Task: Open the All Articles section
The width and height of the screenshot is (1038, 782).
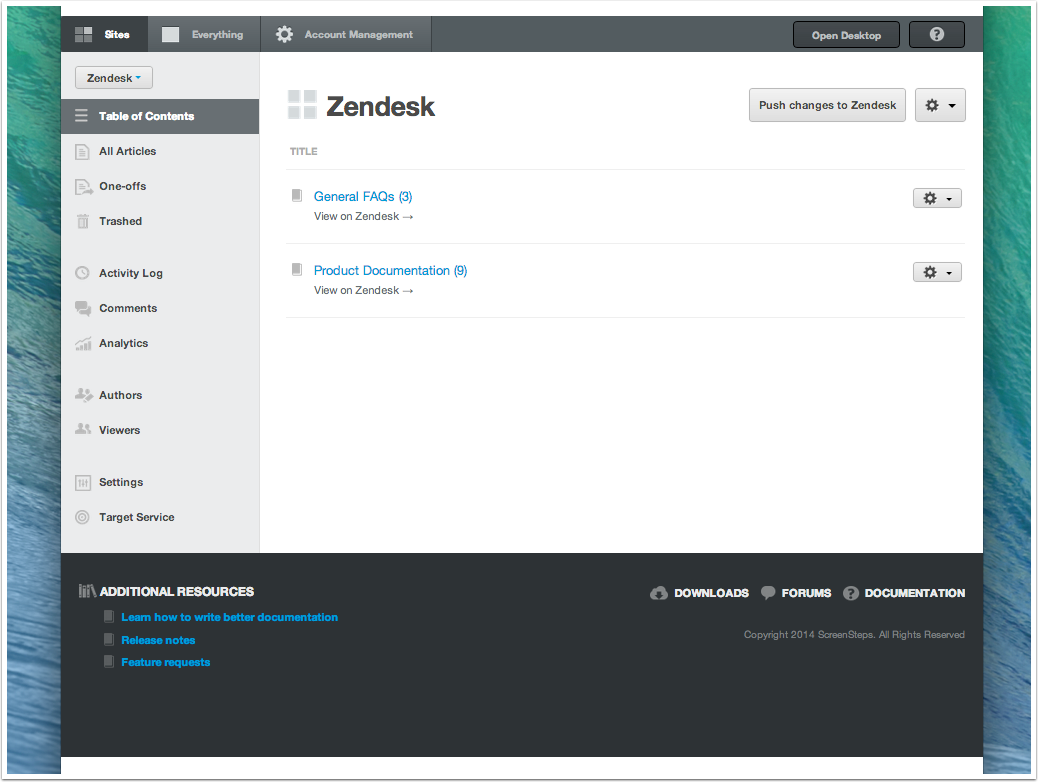Action: 127,151
